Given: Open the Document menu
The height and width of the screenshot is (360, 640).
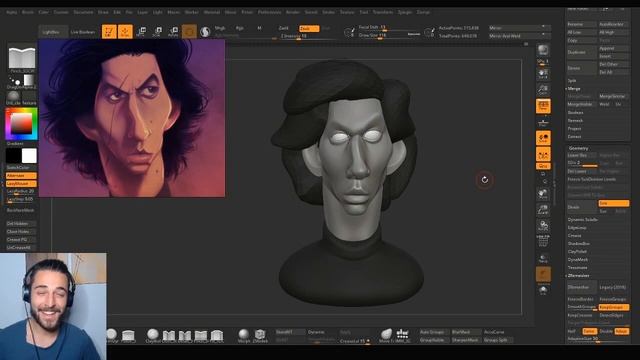Looking at the screenshot, I should click(83, 12).
